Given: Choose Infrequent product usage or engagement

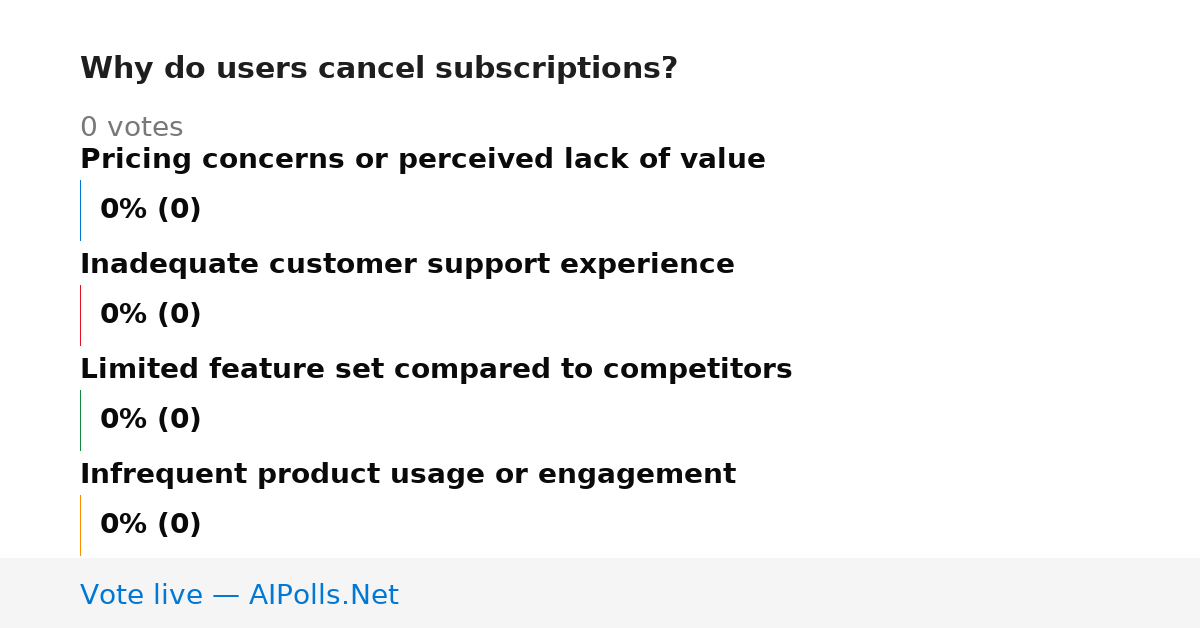Looking at the screenshot, I should [x=408, y=475].
